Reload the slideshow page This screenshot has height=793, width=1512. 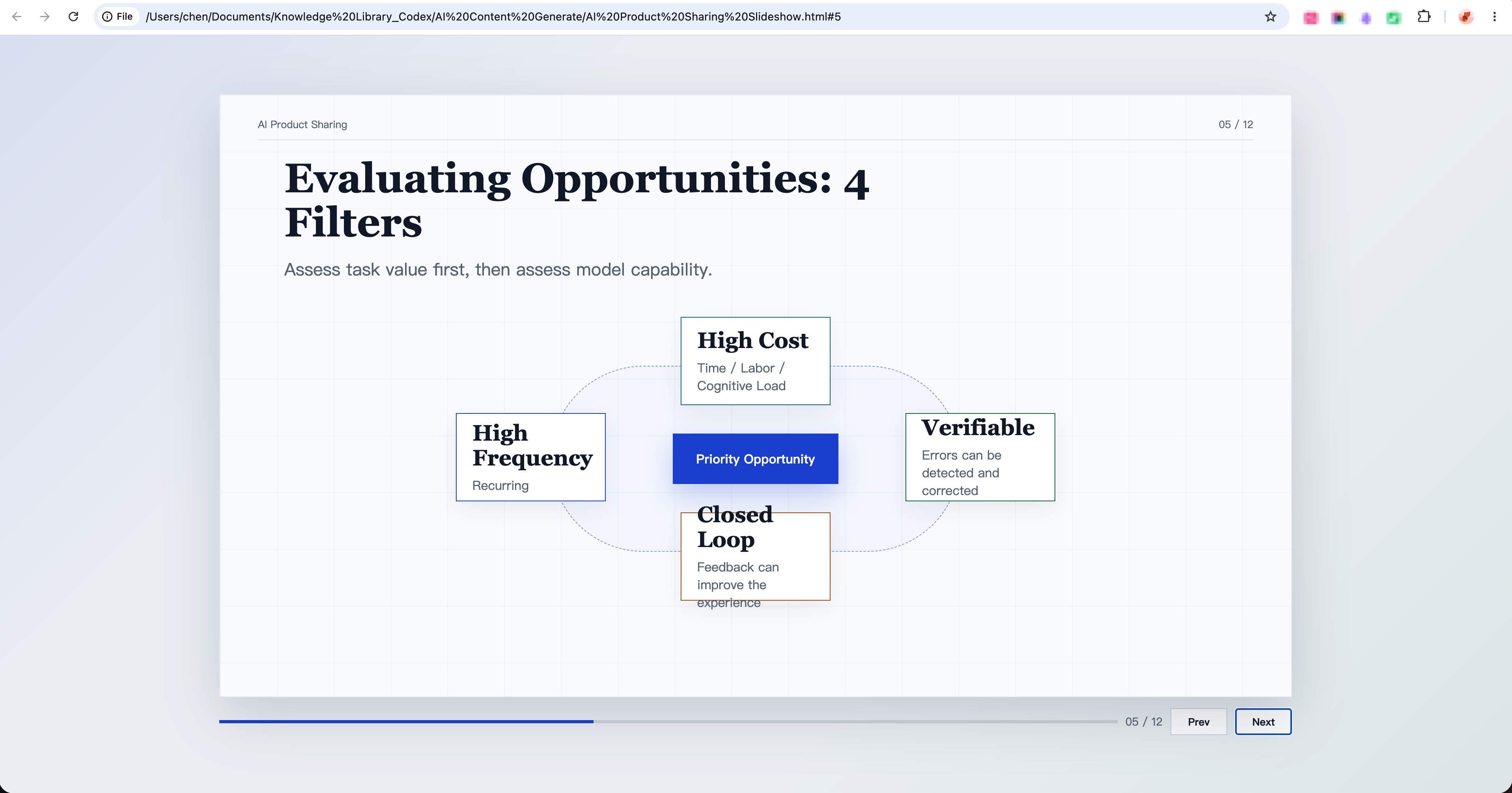point(73,17)
